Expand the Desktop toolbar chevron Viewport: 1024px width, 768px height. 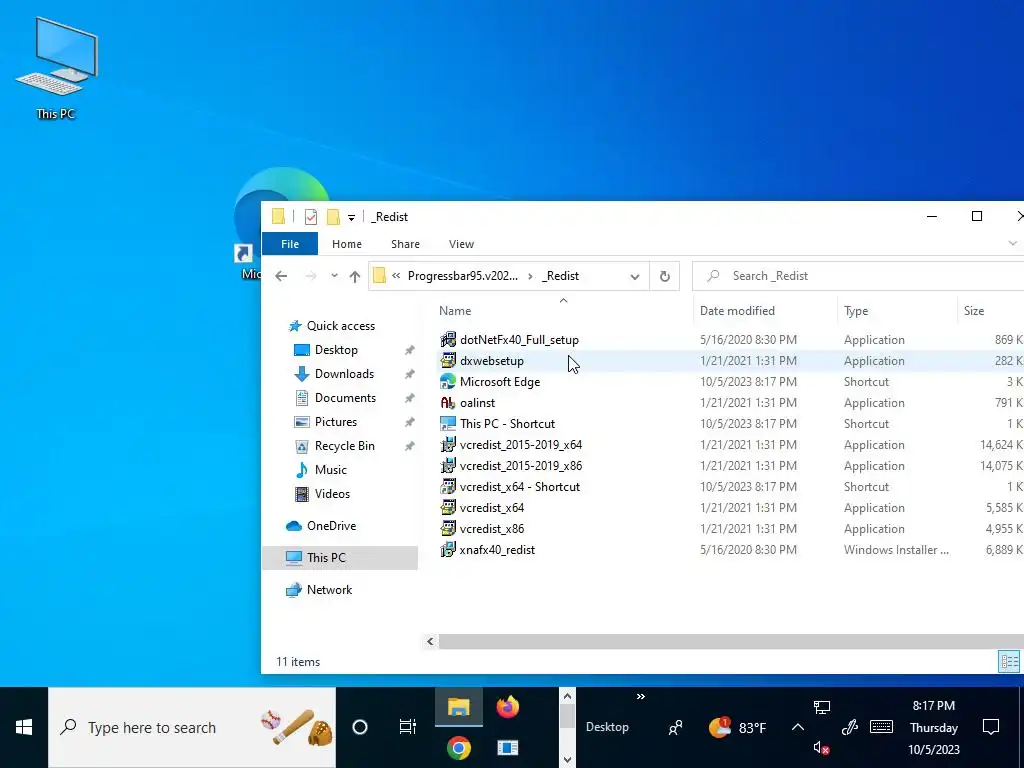coord(641,697)
